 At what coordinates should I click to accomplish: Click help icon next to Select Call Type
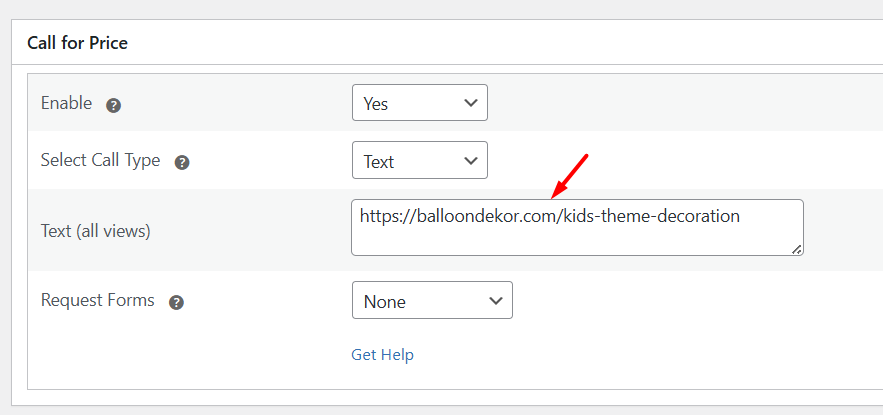point(182,162)
